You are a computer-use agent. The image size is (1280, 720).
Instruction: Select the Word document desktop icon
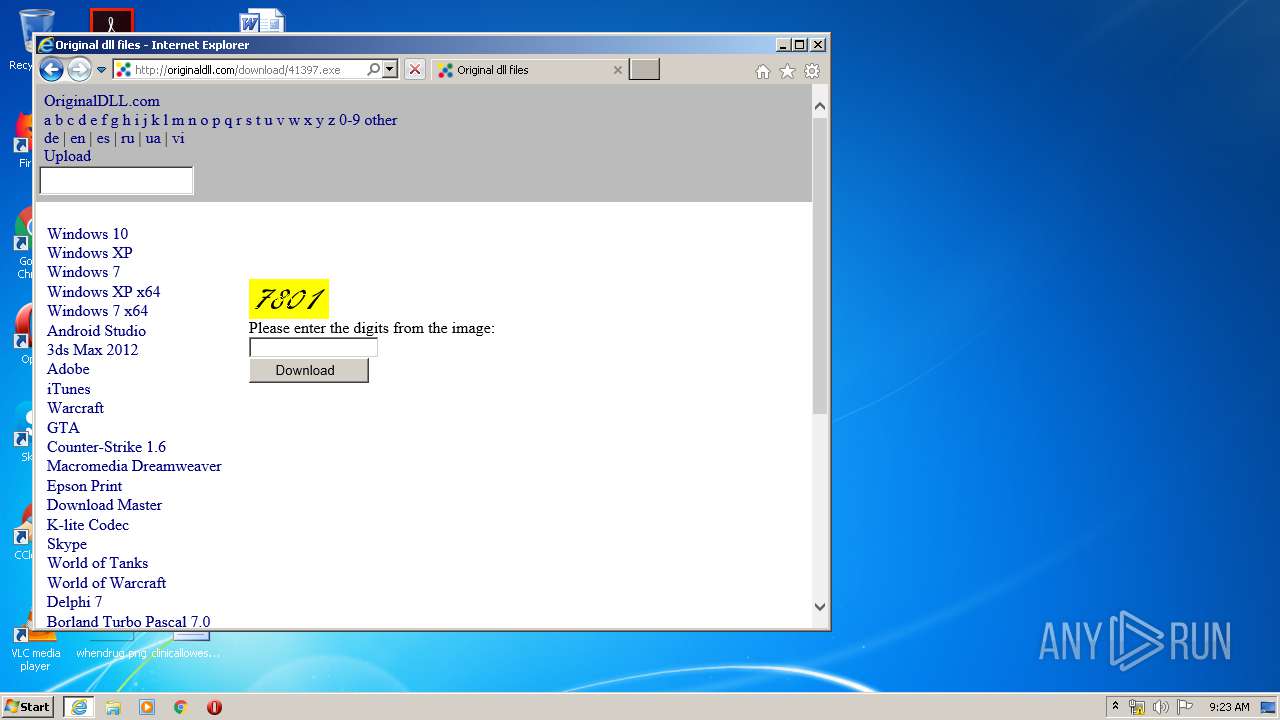[x=262, y=21]
